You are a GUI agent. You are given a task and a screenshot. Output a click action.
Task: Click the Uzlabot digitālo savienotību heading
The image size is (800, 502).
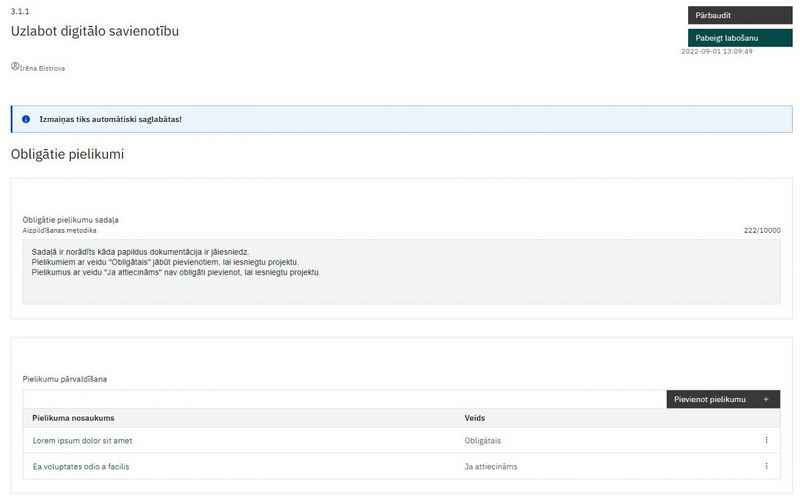point(95,31)
